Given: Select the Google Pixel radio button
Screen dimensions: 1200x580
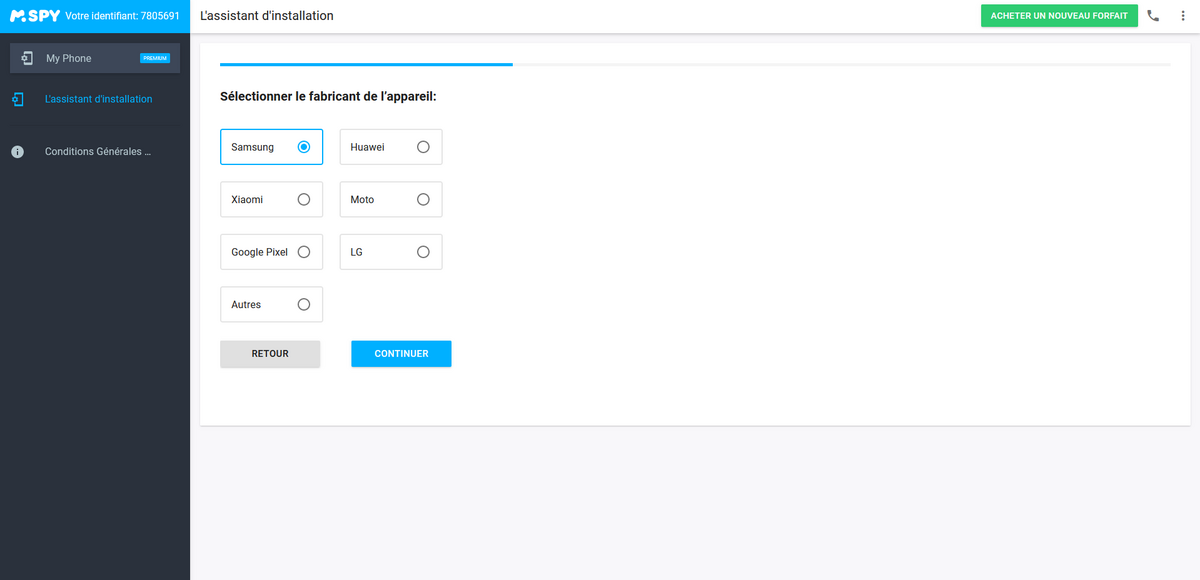Looking at the screenshot, I should pyautogui.click(x=304, y=252).
